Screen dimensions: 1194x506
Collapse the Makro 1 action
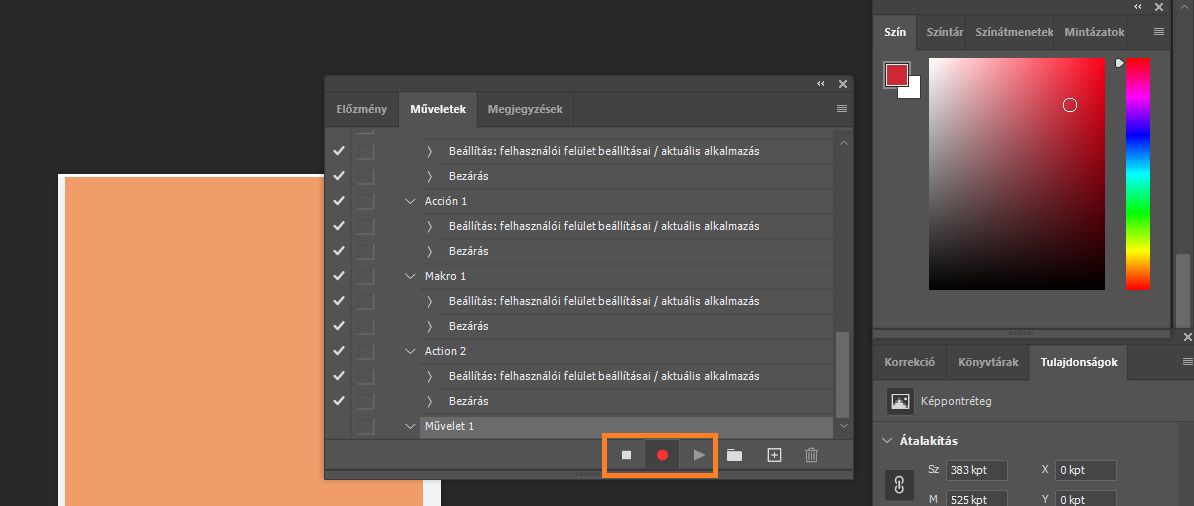click(410, 276)
